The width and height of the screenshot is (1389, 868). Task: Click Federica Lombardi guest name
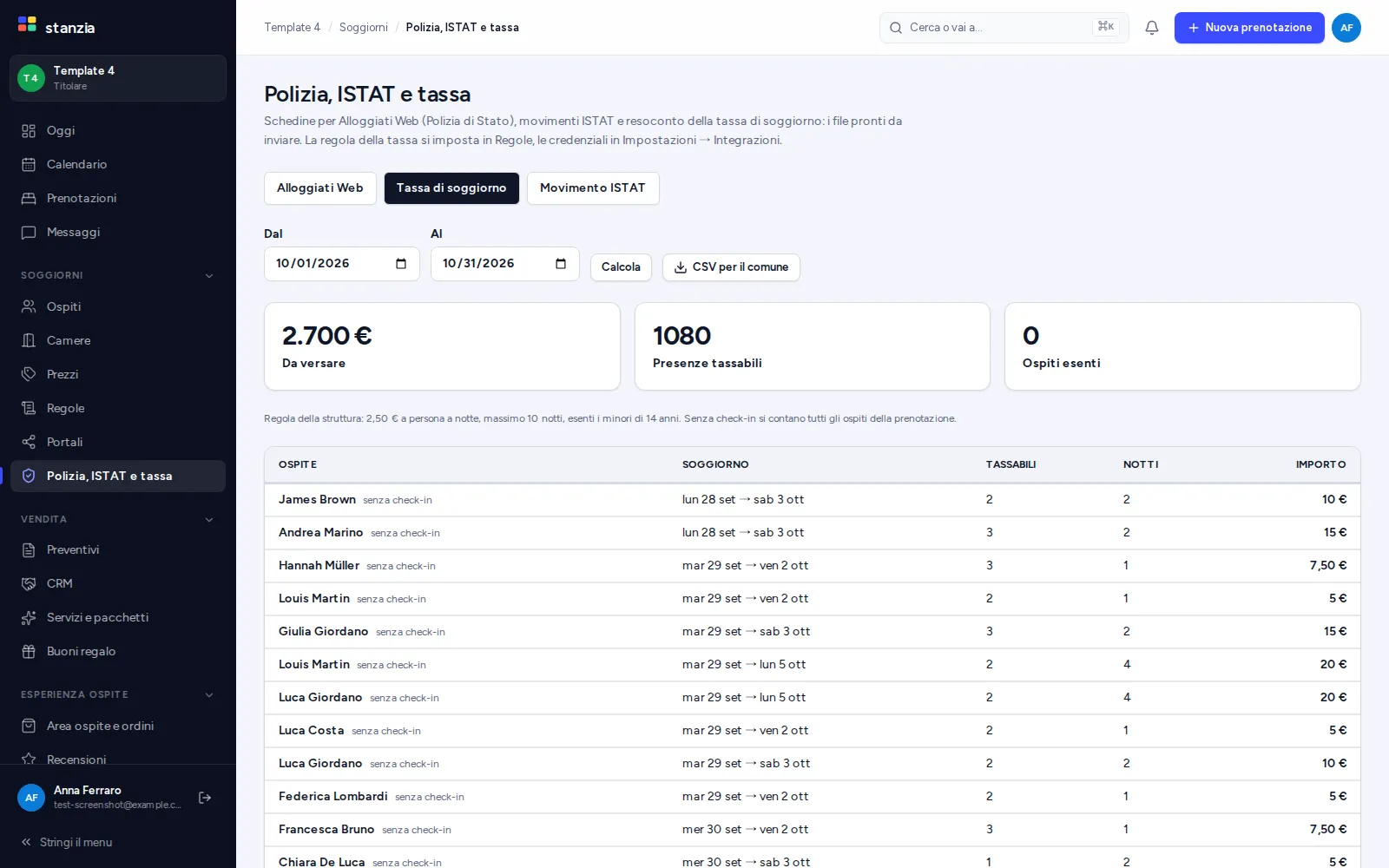point(333,797)
